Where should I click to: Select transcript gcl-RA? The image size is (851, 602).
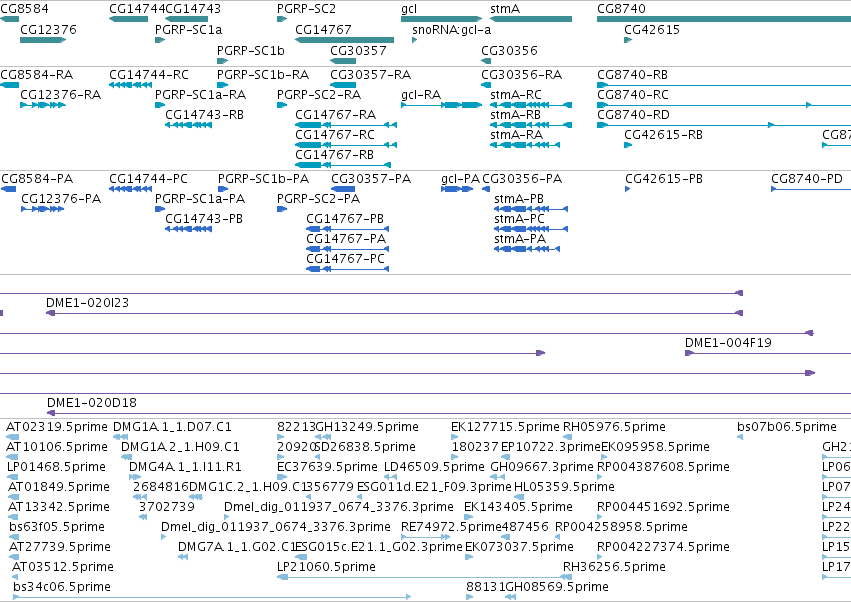421,94
